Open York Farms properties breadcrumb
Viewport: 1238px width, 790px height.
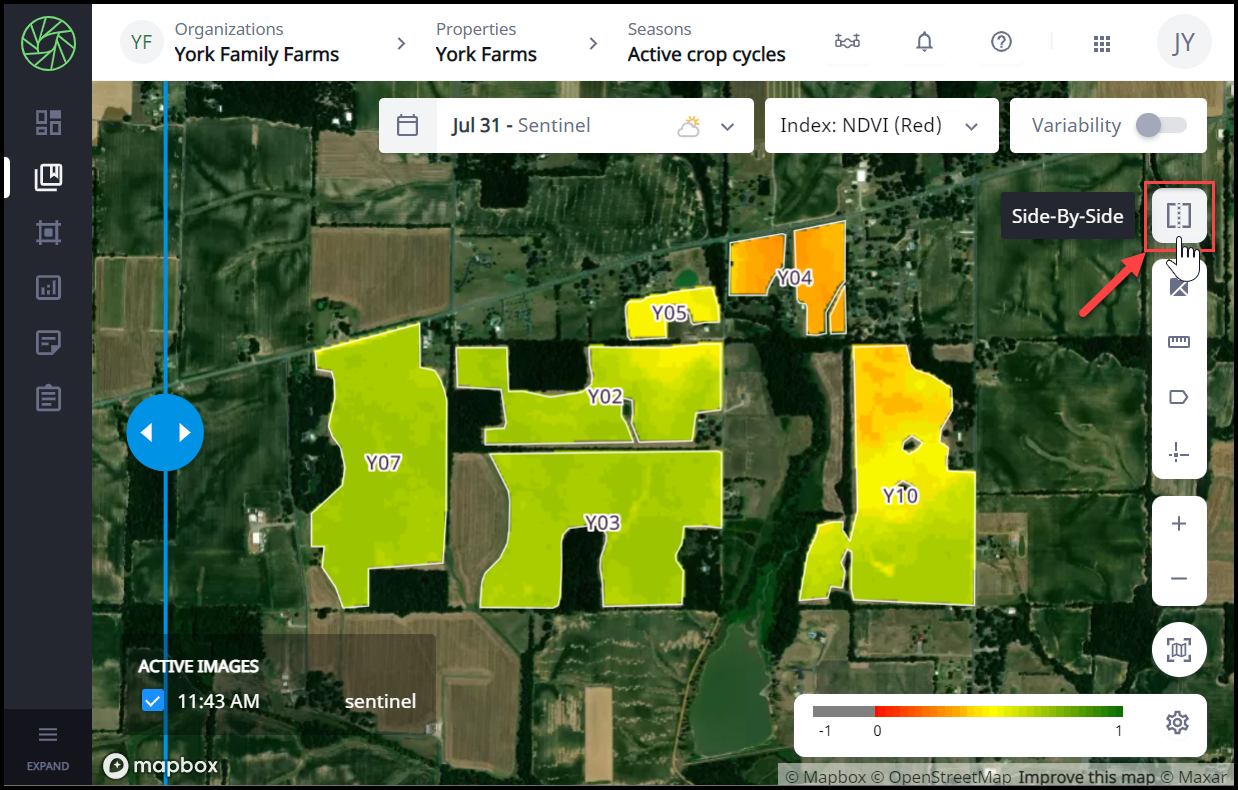(486, 43)
